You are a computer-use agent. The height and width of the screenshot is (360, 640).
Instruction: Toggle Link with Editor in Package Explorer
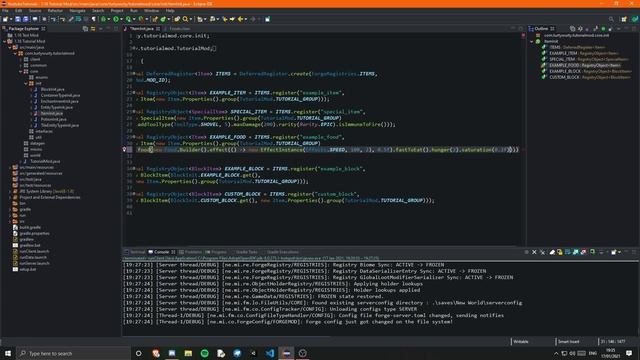93,29
